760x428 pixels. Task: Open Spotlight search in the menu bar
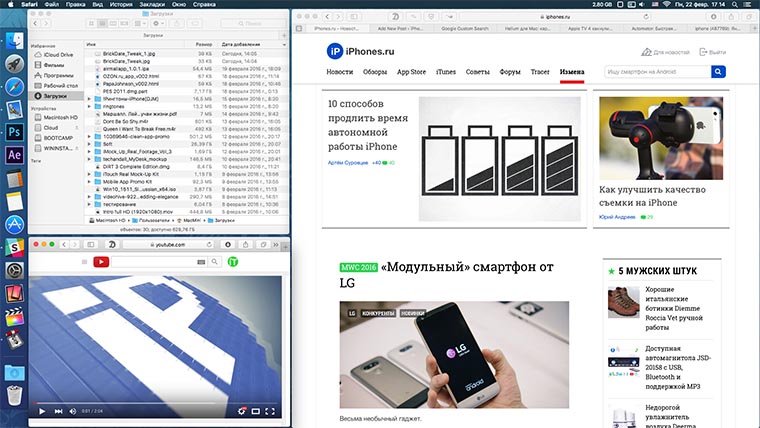tap(735, 4)
